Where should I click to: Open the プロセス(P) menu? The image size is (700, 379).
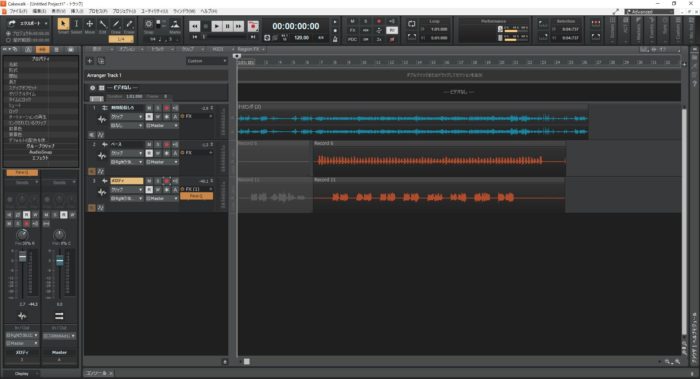98,11
